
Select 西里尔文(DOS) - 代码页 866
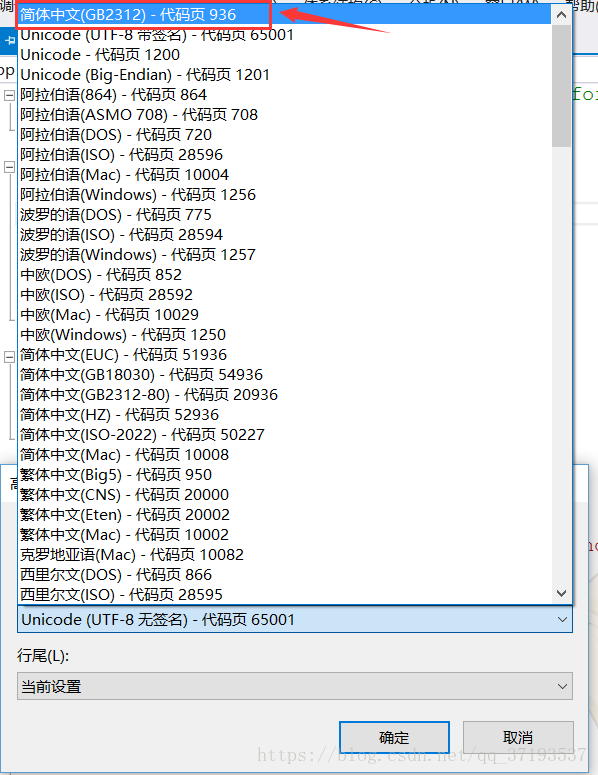pyautogui.click(x=285, y=574)
